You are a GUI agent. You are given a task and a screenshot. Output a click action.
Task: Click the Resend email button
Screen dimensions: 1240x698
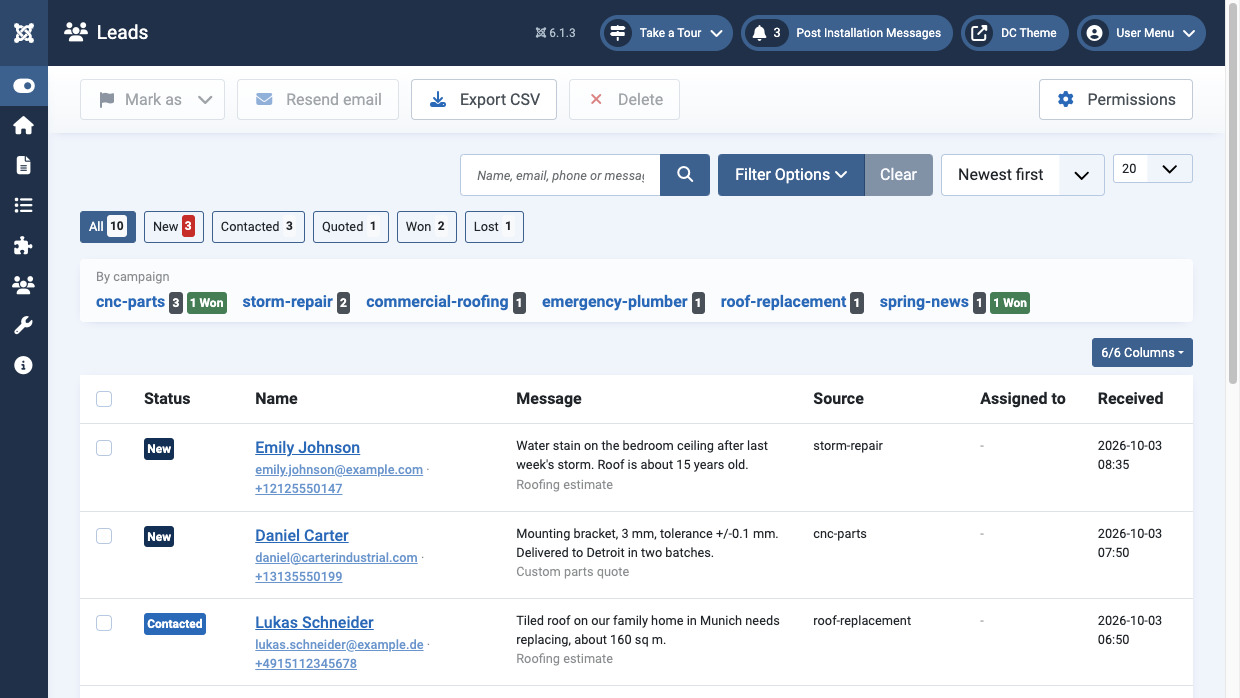coord(318,100)
